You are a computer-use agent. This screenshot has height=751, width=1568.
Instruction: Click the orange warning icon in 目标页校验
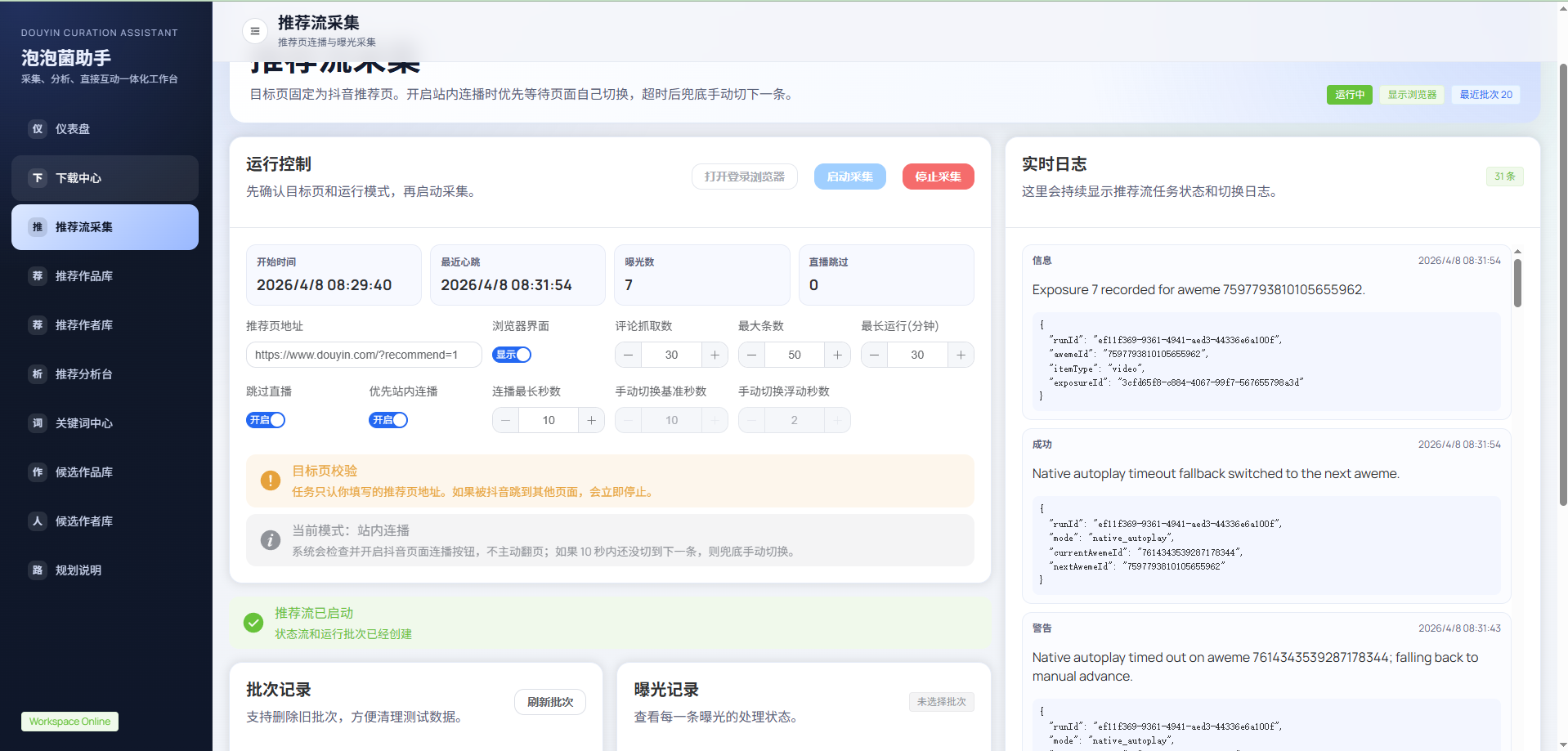coord(271,481)
